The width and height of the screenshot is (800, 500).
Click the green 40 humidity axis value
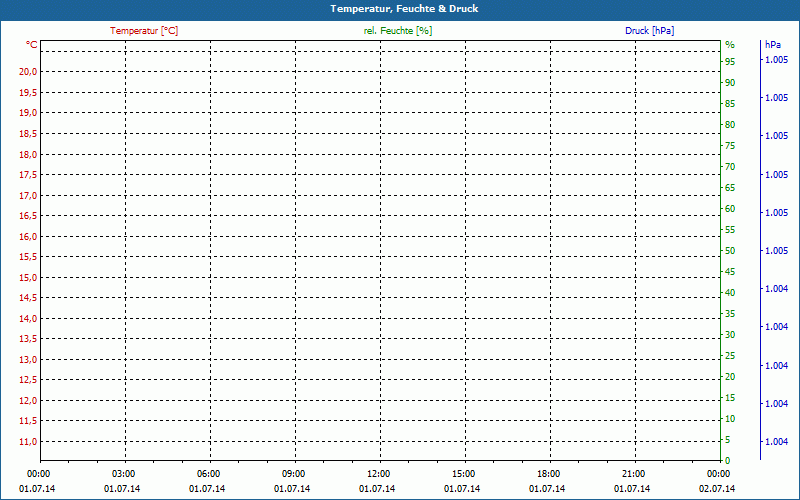730,293
